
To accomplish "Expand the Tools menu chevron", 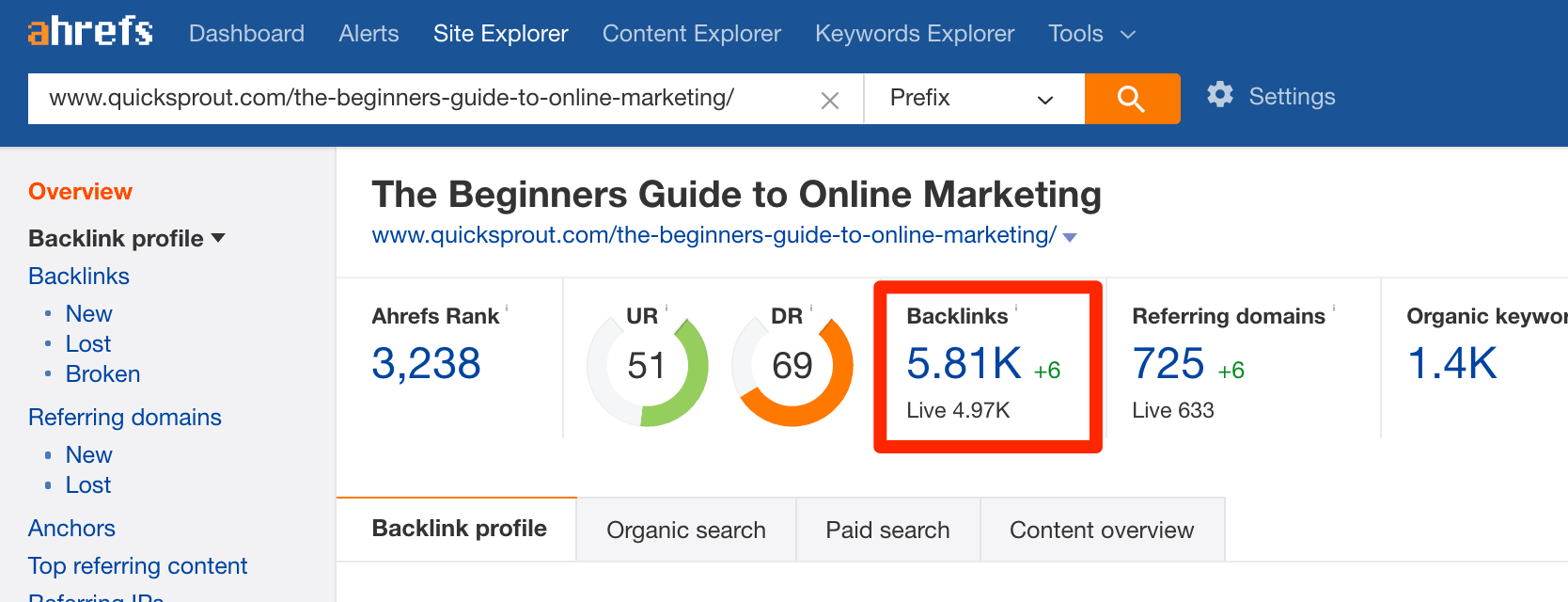I will point(1129,35).
